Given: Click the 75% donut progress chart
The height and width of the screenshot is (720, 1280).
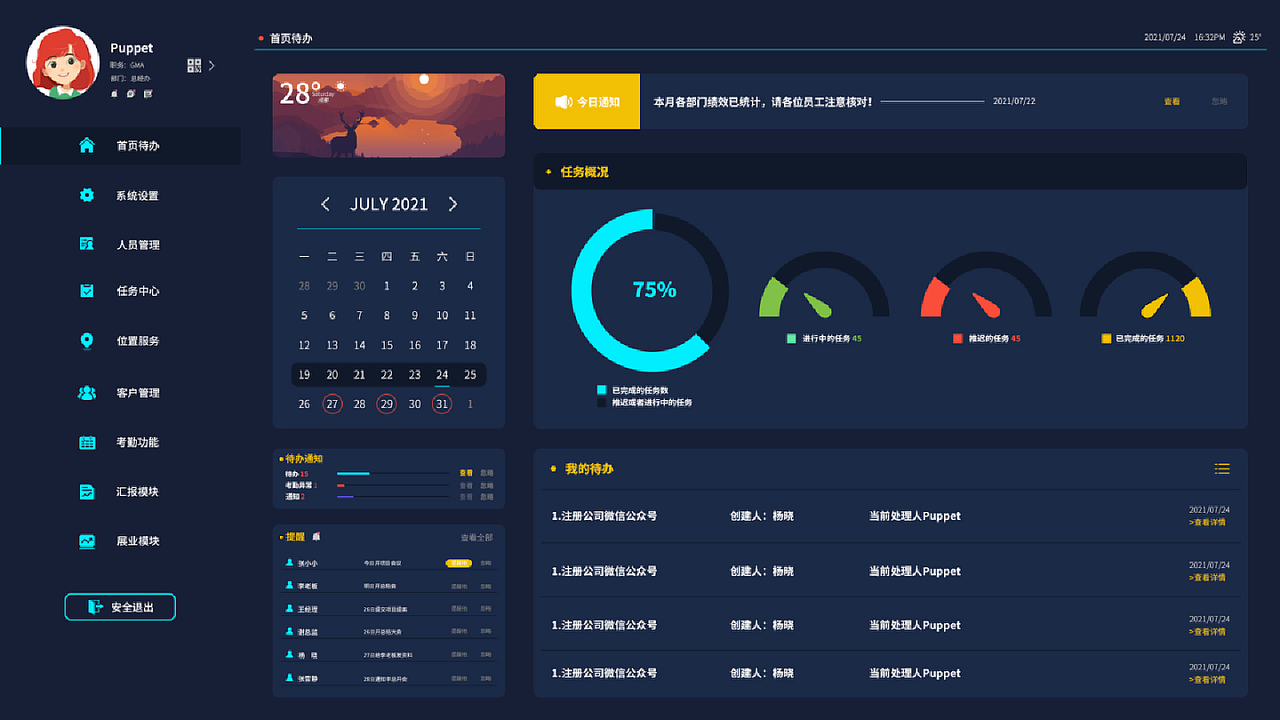Looking at the screenshot, I should pyautogui.click(x=650, y=290).
